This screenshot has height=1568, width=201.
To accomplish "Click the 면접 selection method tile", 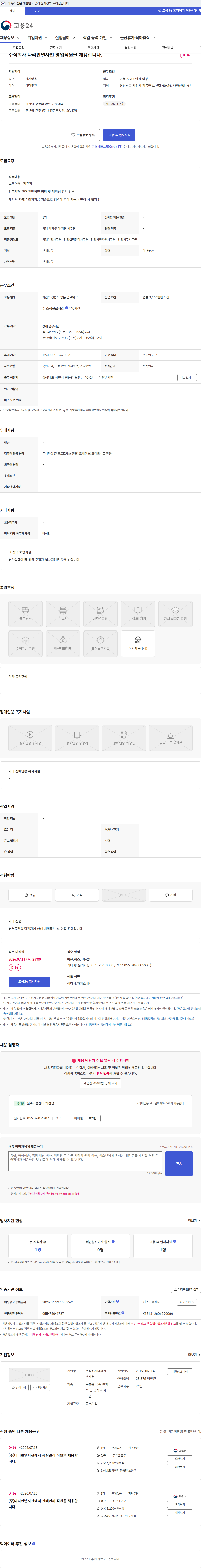I will (x=77, y=895).
